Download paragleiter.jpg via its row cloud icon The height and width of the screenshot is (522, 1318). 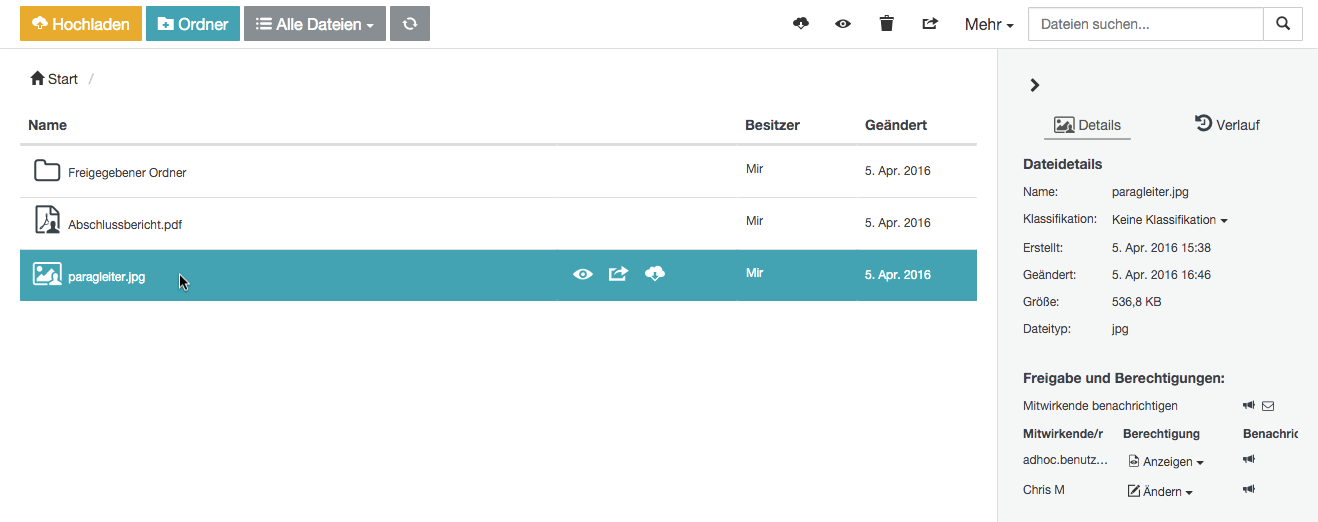pos(655,273)
